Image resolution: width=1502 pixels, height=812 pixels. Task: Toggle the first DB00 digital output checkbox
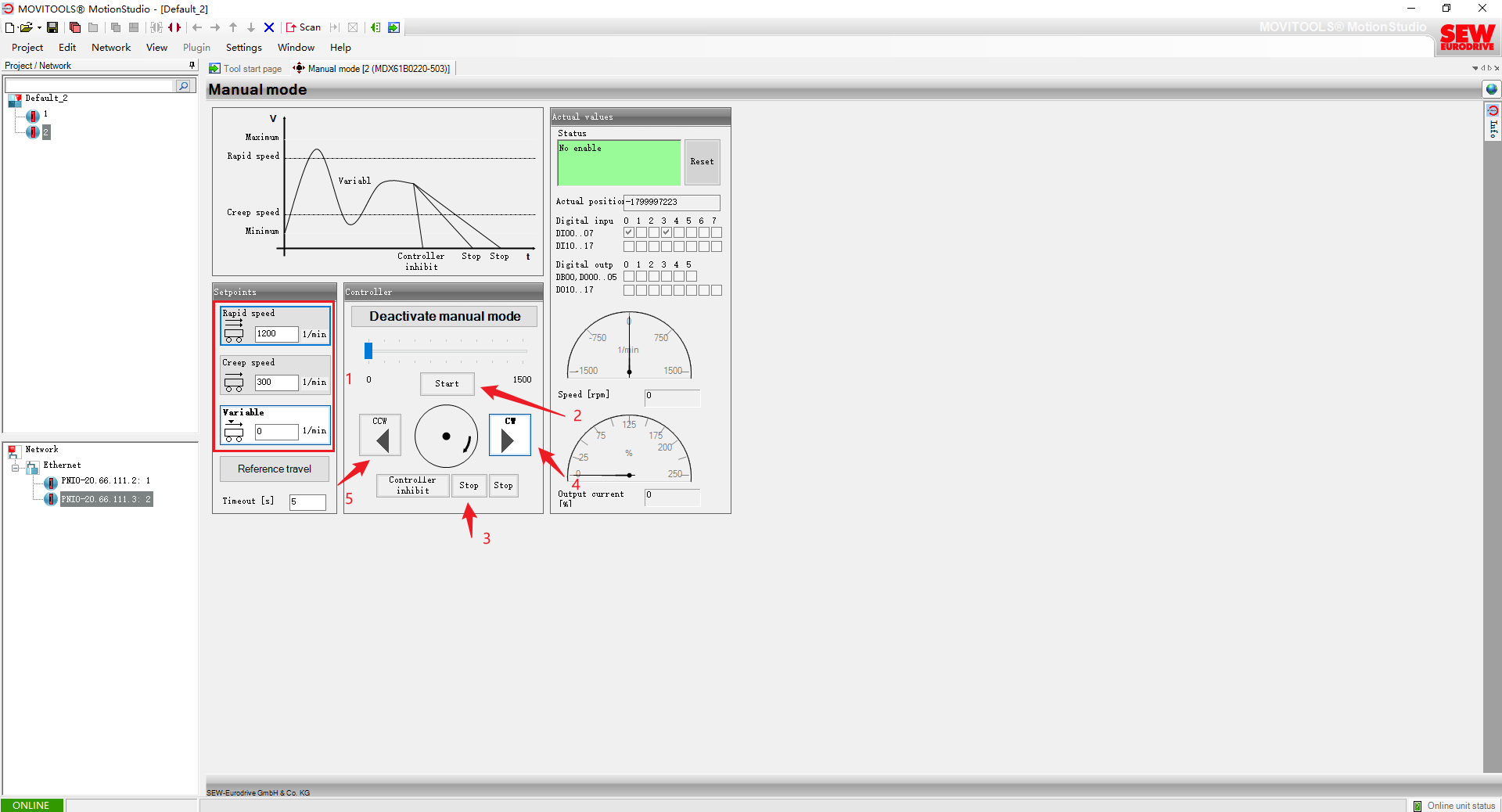[x=628, y=276]
